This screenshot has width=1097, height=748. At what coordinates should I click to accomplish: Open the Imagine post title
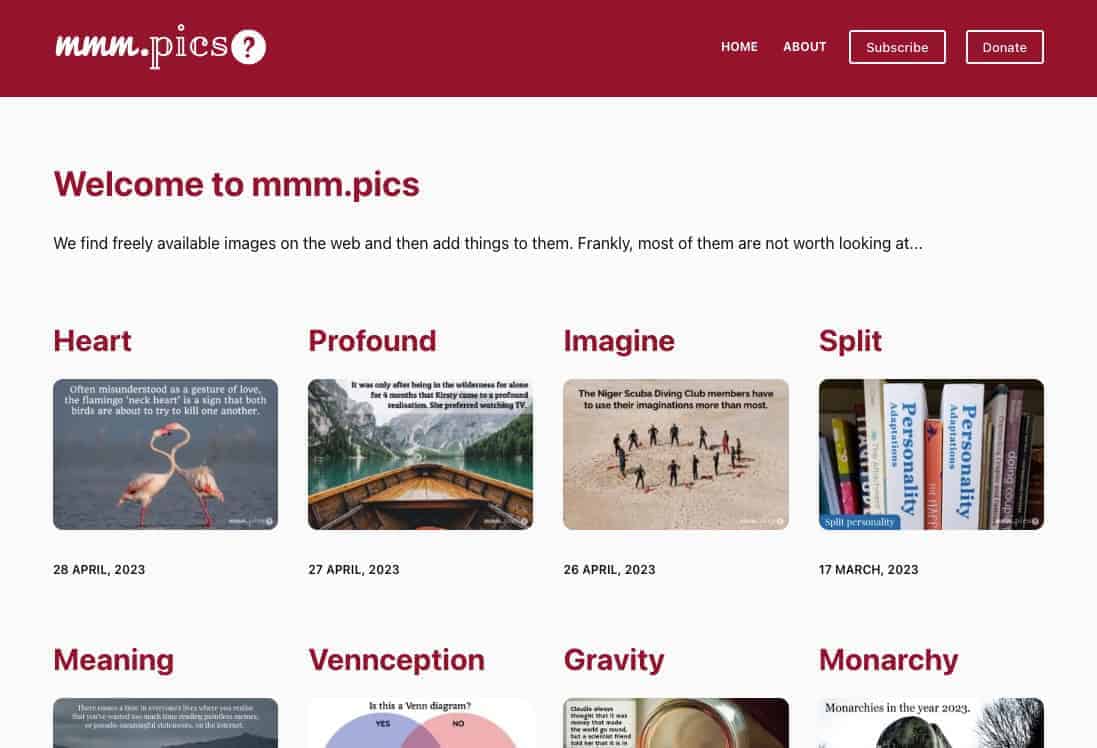619,341
